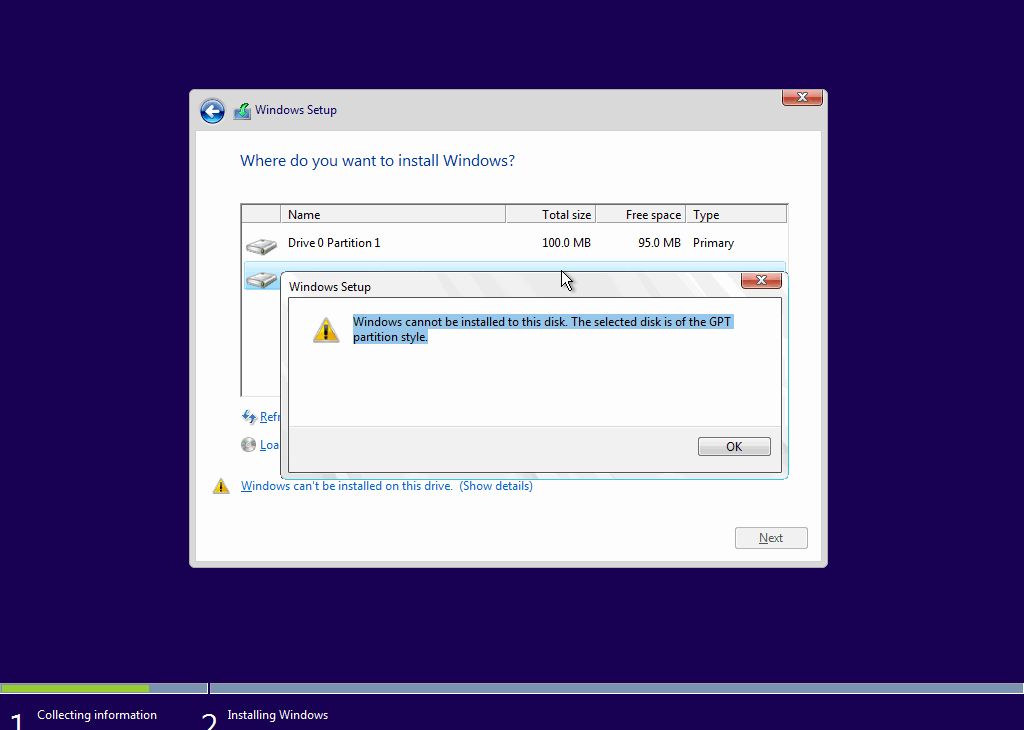Sort by the Name column header
This screenshot has width=1024, height=730.
(393, 214)
